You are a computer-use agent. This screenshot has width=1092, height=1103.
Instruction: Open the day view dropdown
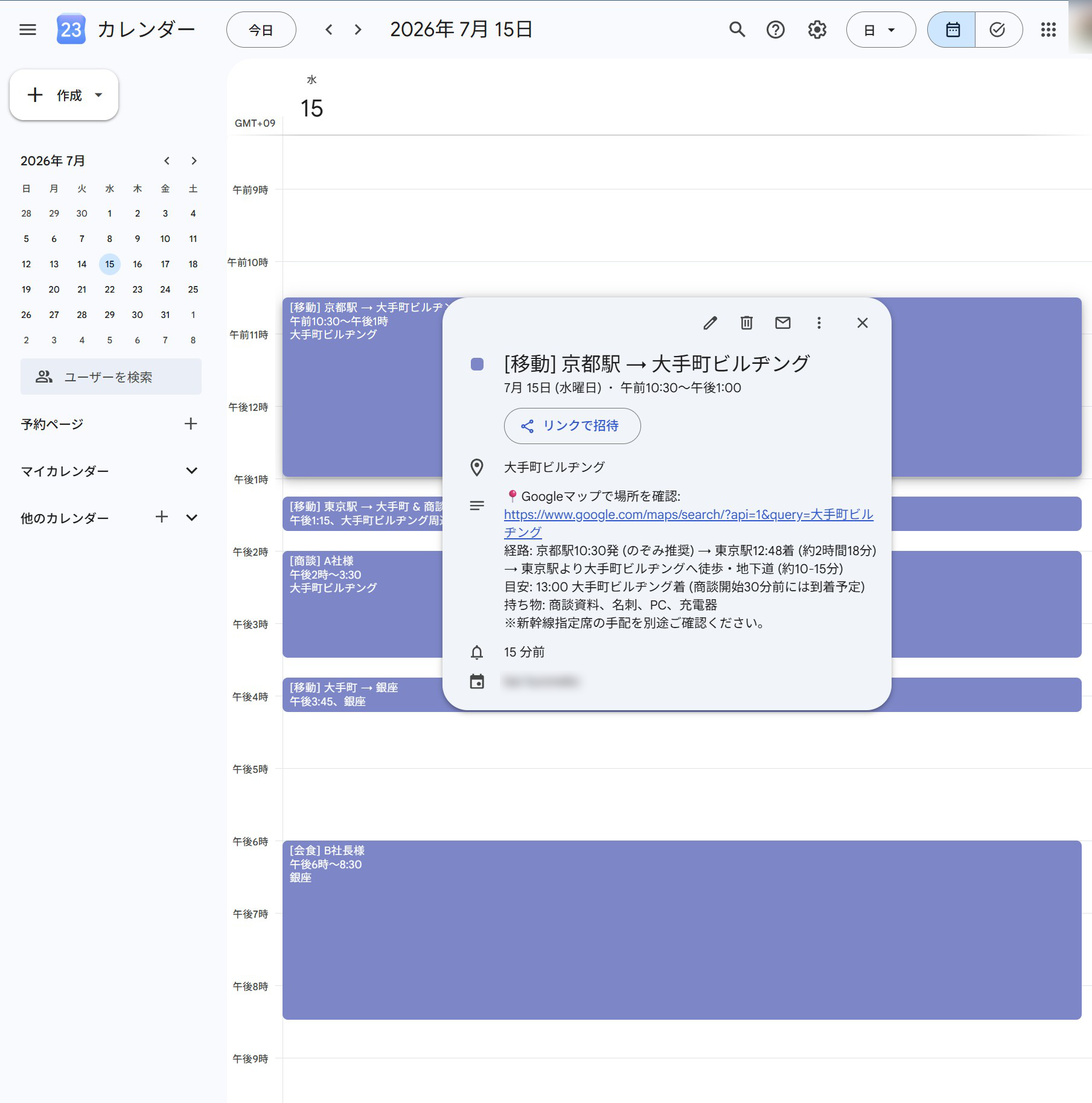pos(881,30)
